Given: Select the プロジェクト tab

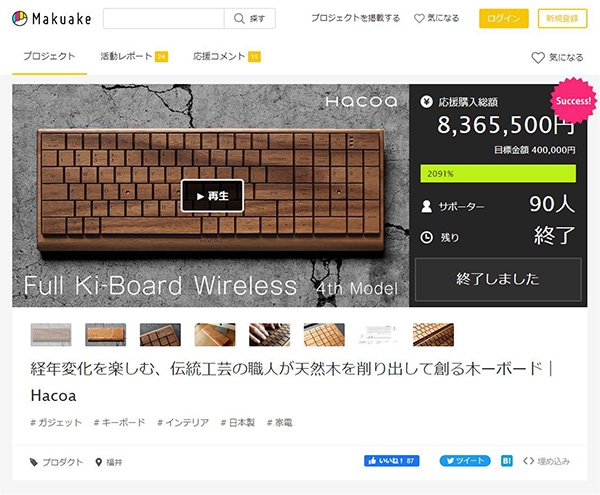Looking at the screenshot, I should (49, 56).
